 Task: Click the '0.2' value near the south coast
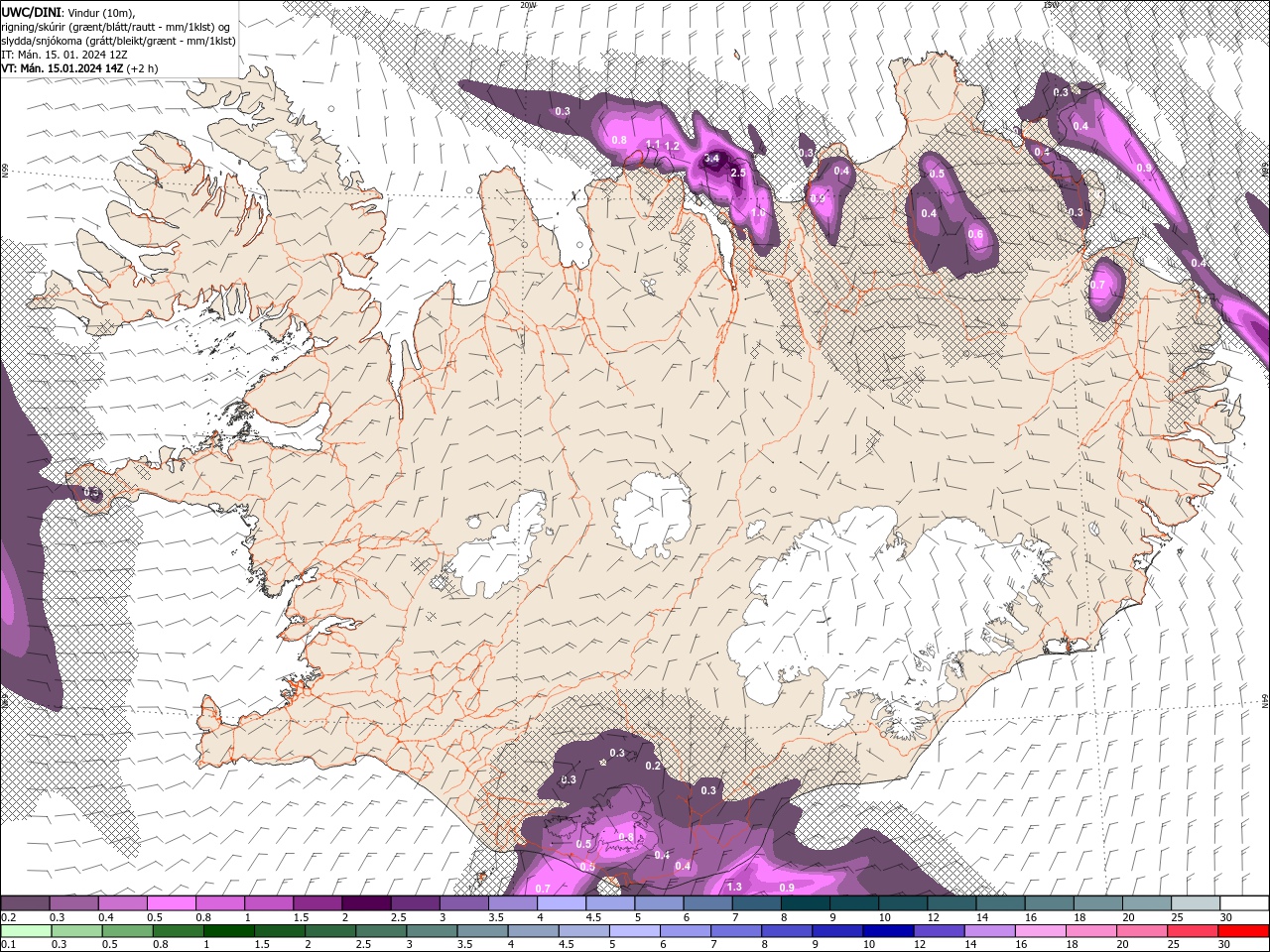click(x=653, y=767)
